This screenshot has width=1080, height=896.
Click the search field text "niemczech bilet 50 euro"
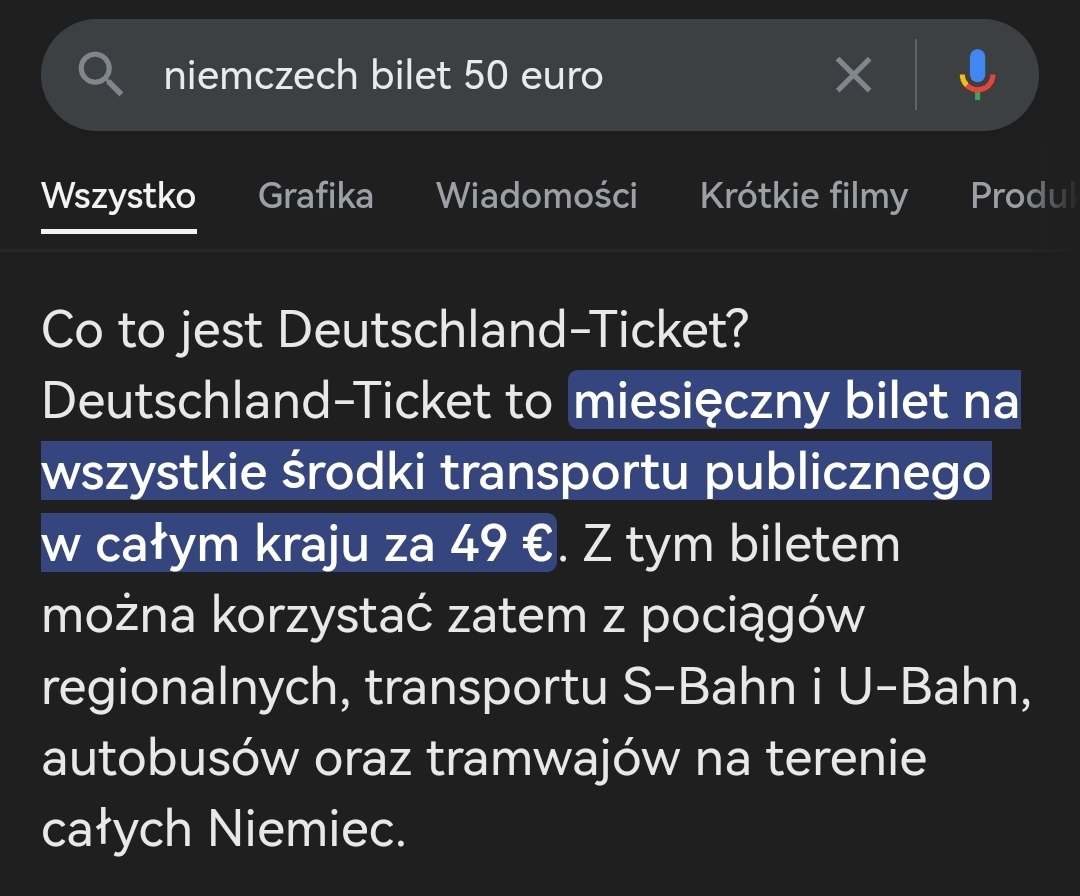[x=383, y=75]
